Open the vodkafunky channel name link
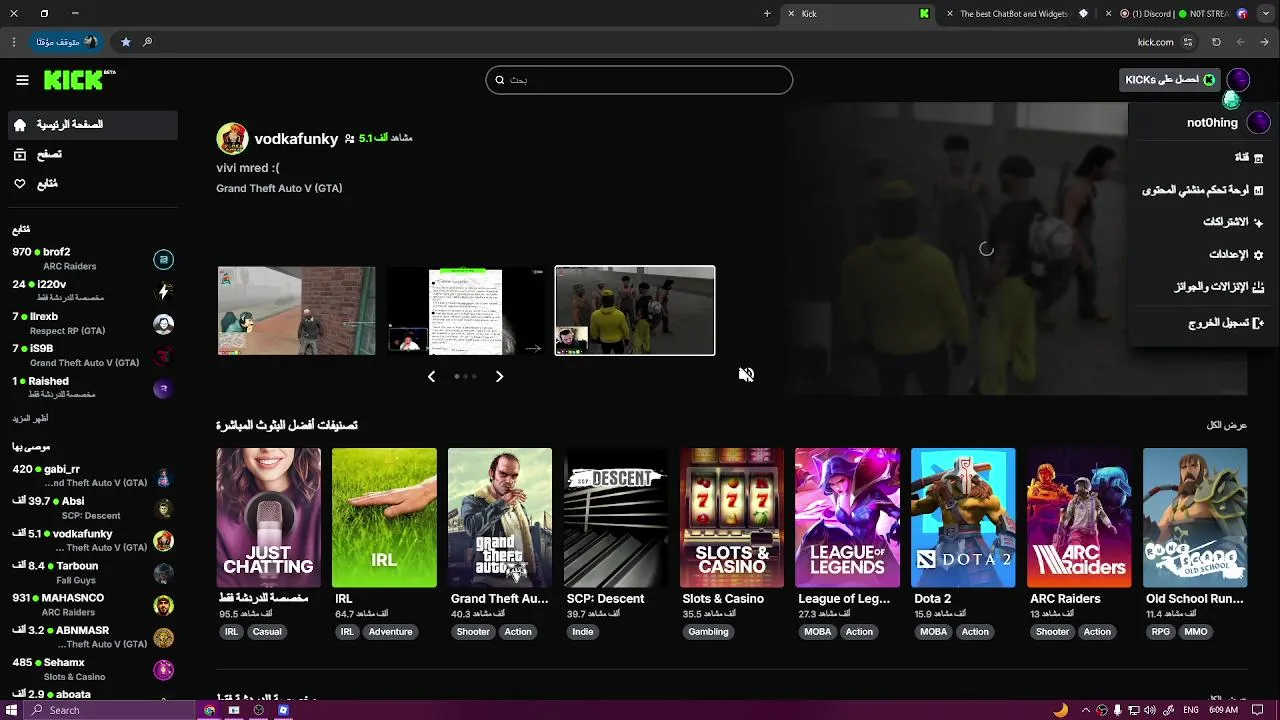 (x=296, y=139)
